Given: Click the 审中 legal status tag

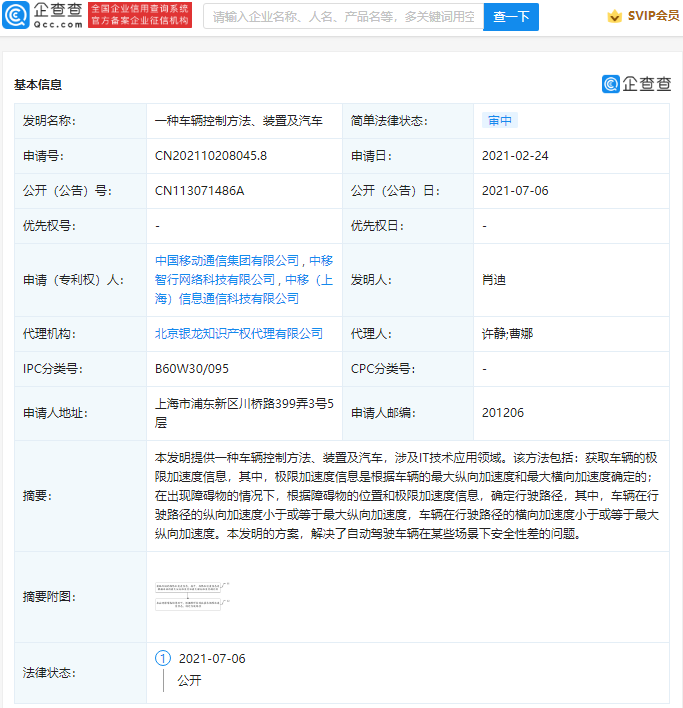Looking at the screenshot, I should point(500,121).
